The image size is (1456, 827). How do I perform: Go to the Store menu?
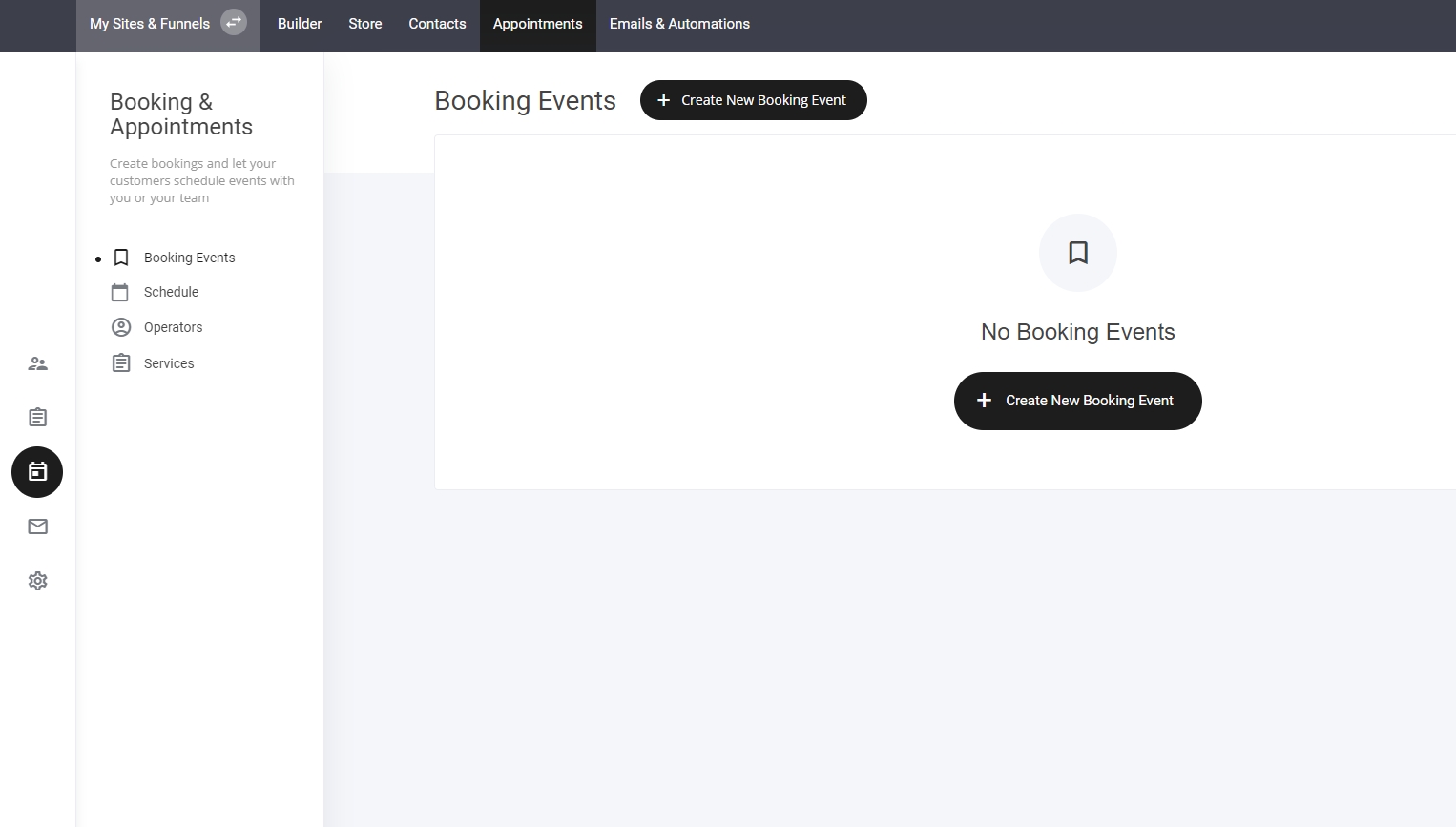click(x=365, y=24)
